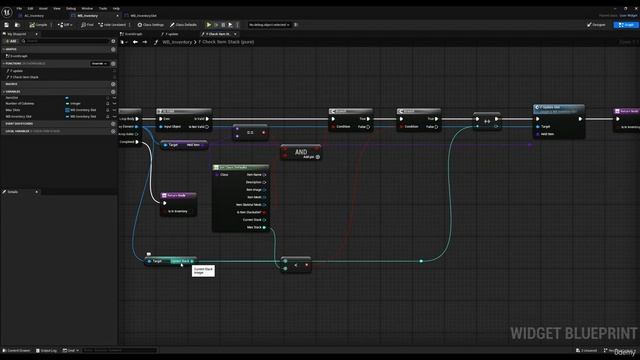
Task: Open Class Defaults
Action: tap(183, 25)
